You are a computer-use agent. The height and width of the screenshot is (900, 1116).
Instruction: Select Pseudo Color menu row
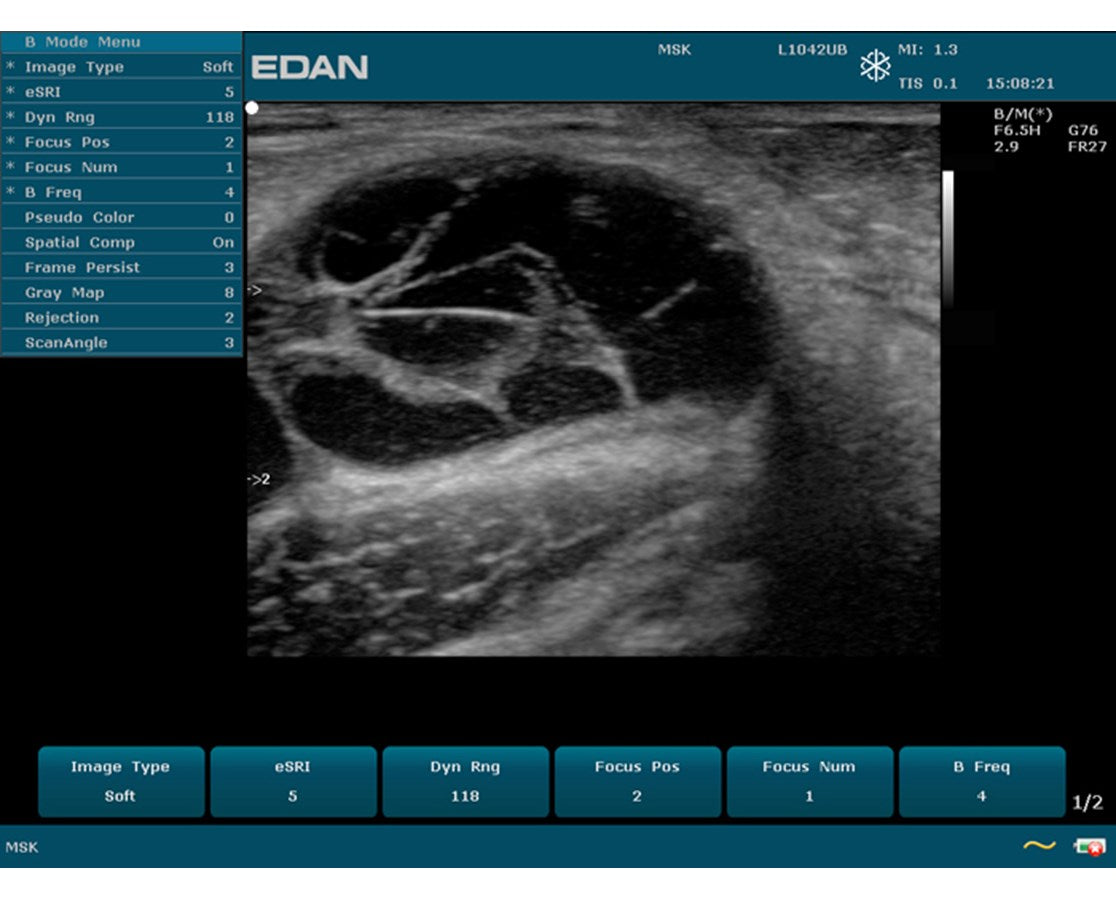122,217
